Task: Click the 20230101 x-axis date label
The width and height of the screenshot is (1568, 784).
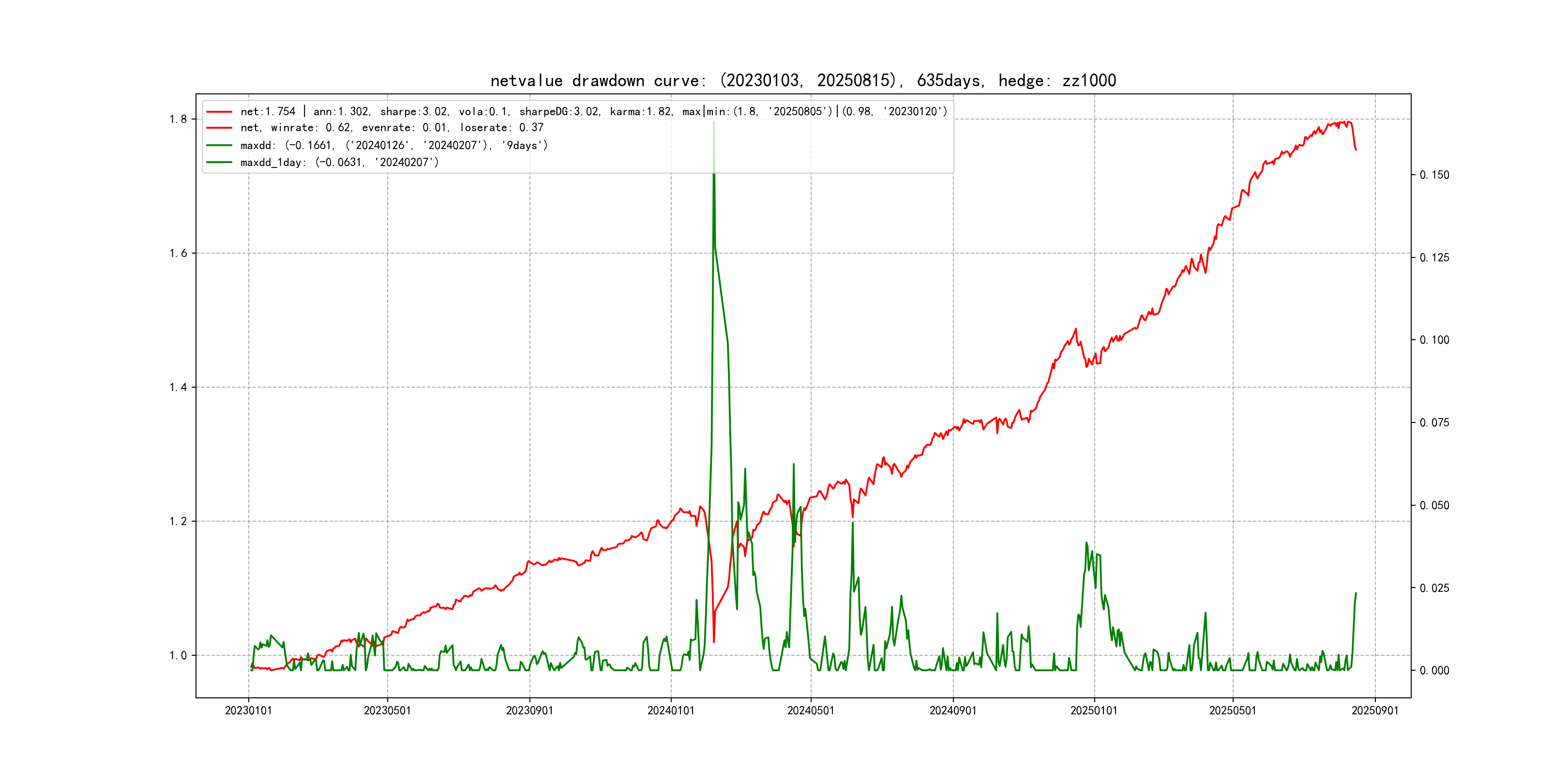Action: tap(248, 711)
